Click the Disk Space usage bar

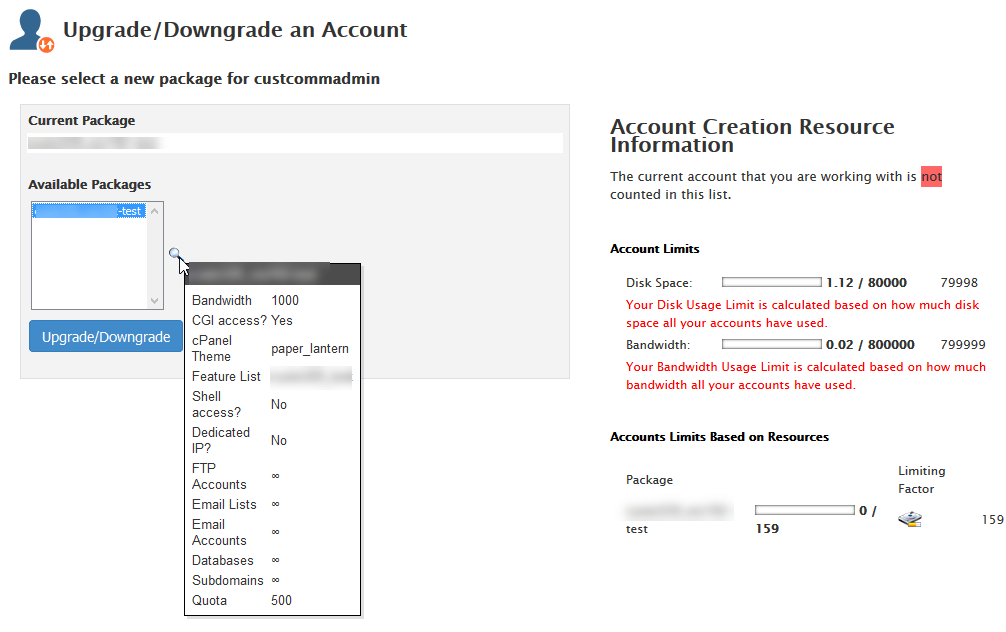click(771, 283)
